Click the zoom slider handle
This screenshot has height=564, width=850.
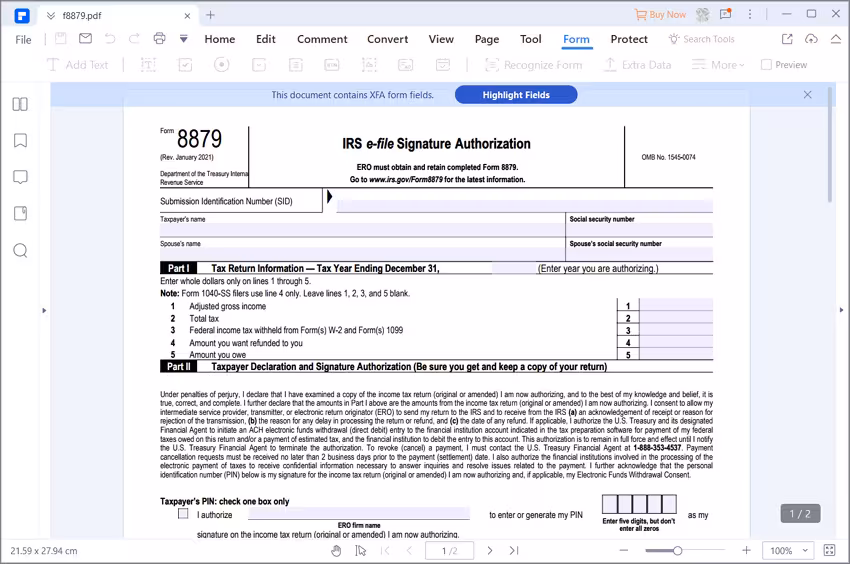(x=677, y=550)
